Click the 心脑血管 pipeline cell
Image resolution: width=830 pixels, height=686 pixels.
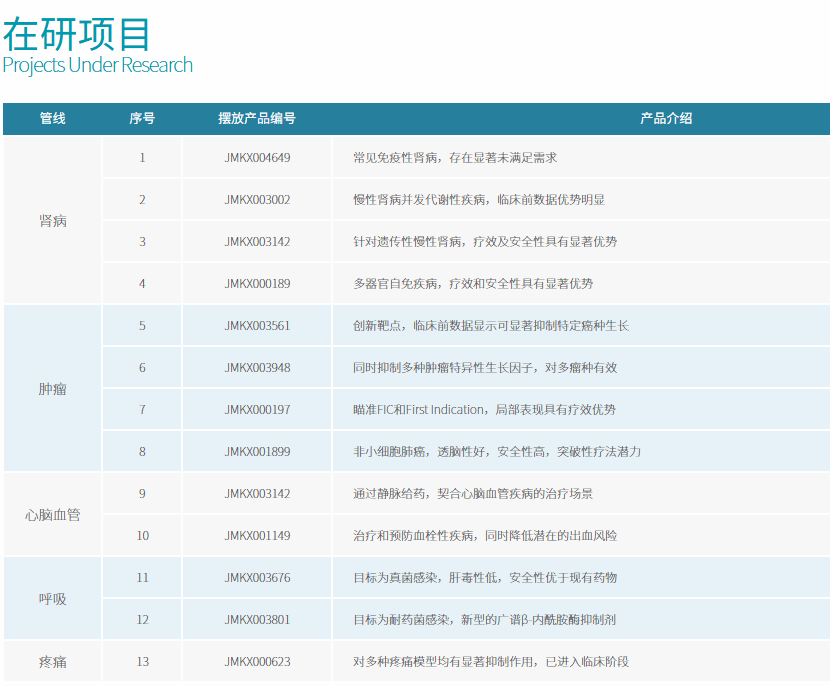(52, 515)
